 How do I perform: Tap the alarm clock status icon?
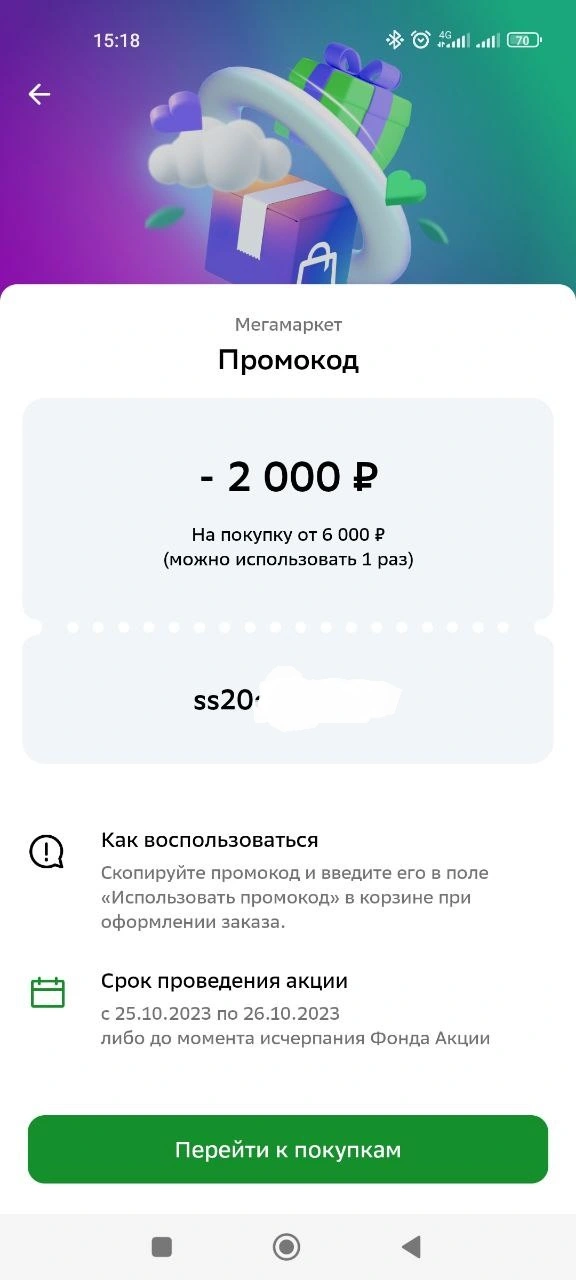click(x=421, y=40)
